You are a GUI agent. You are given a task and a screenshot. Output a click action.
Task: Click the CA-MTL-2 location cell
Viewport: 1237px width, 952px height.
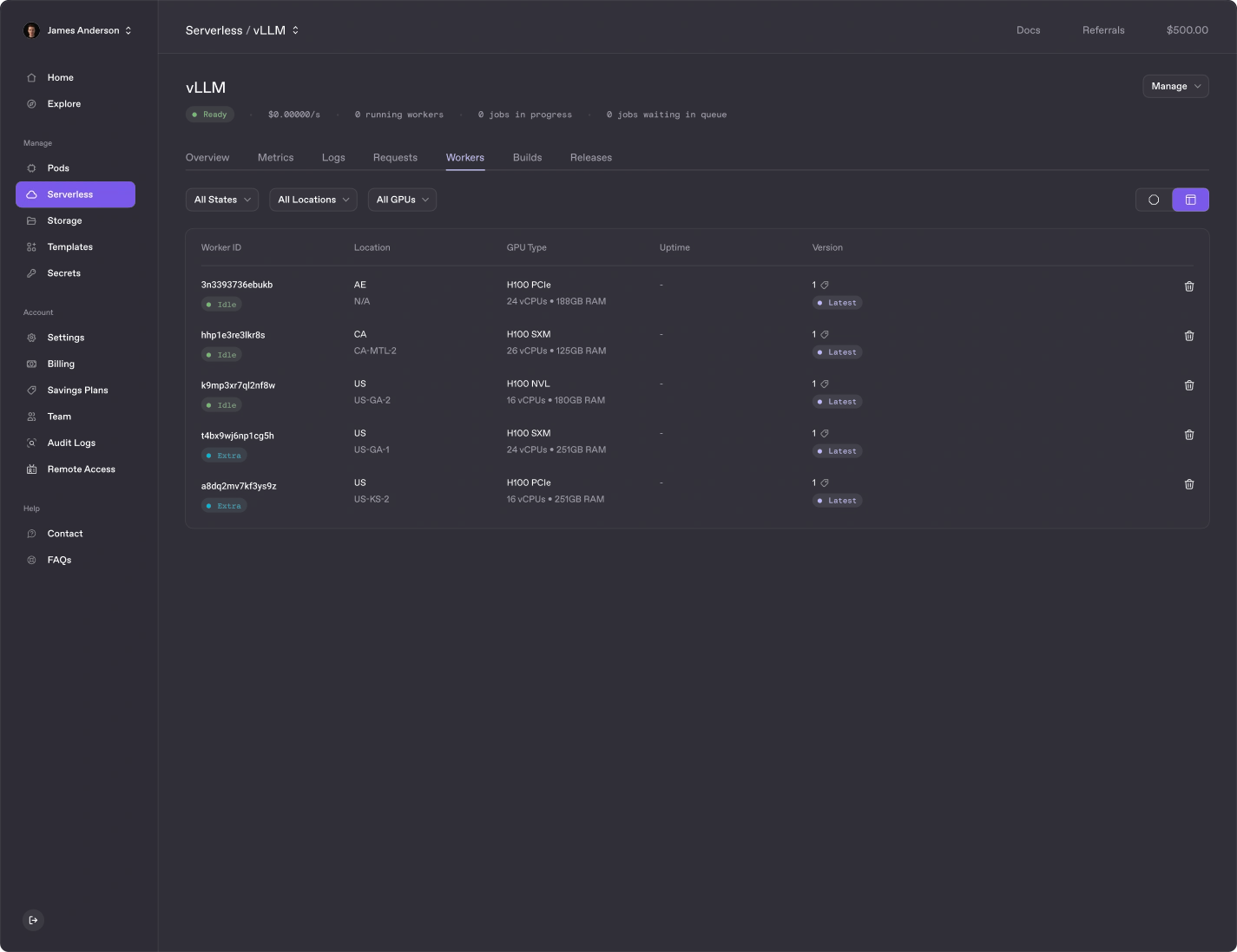375,351
